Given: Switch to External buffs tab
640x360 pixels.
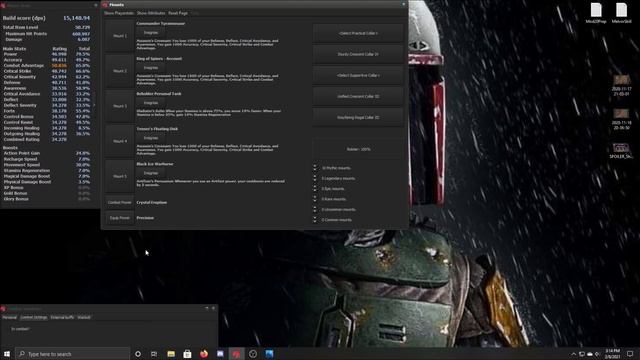Looking at the screenshot, I should click(62, 317).
